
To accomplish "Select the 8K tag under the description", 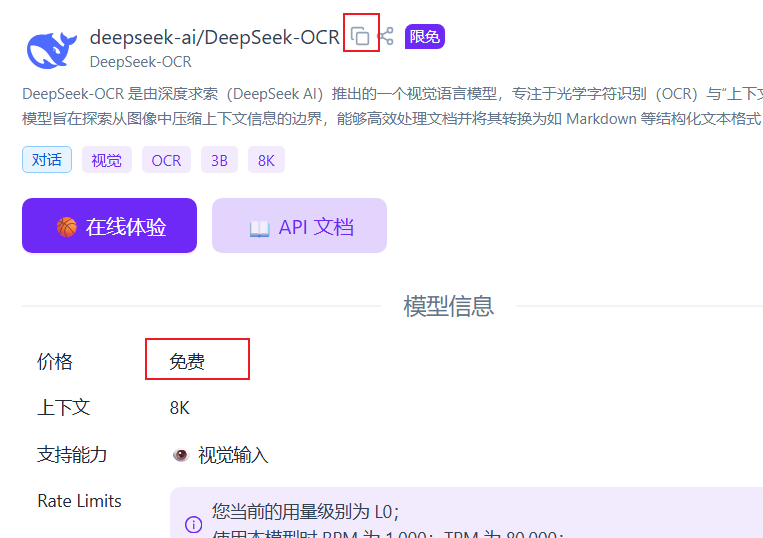I will [266, 160].
